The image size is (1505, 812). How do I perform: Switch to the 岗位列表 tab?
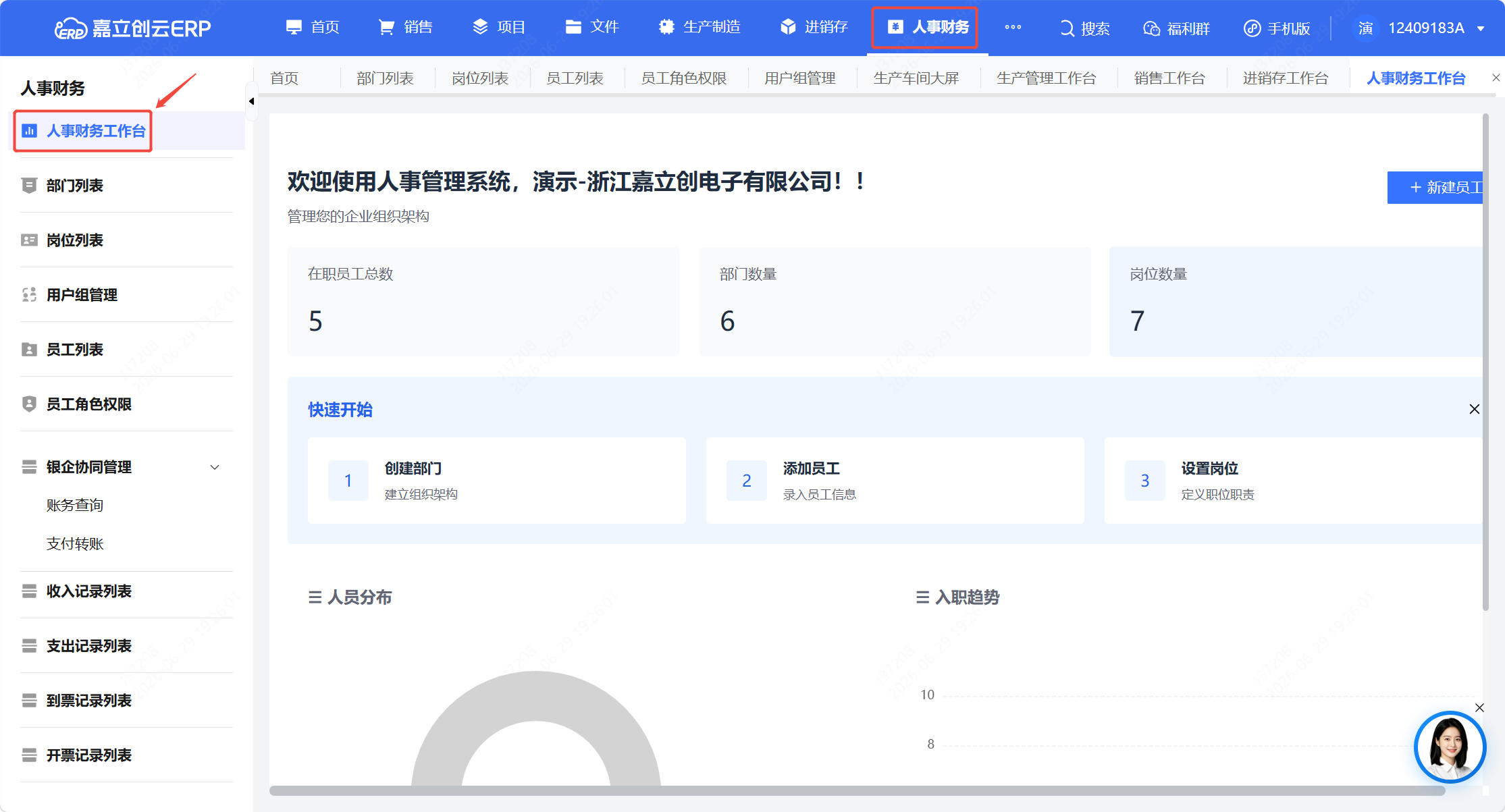[x=480, y=78]
